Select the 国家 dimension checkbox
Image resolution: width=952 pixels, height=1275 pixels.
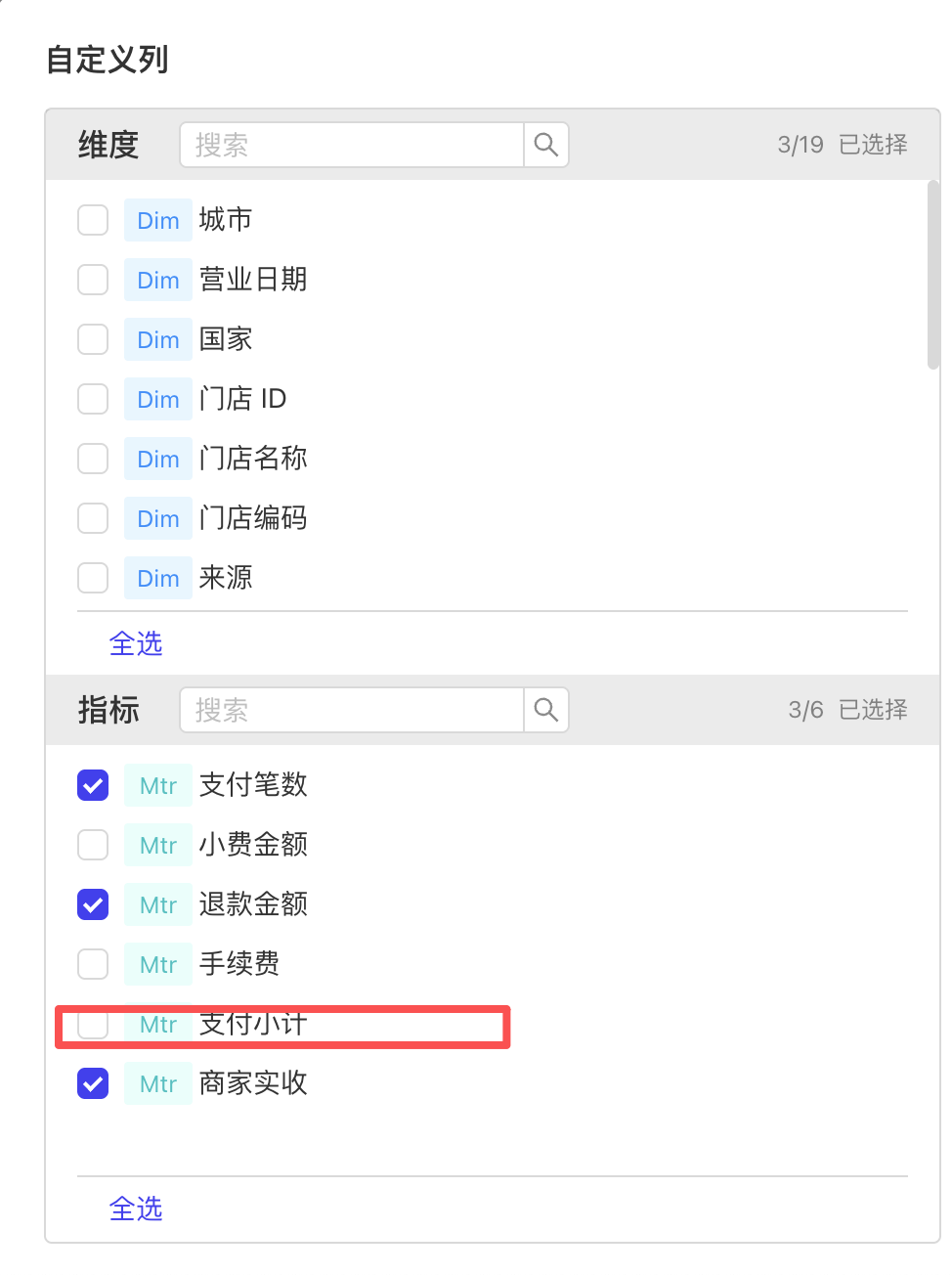click(93, 339)
